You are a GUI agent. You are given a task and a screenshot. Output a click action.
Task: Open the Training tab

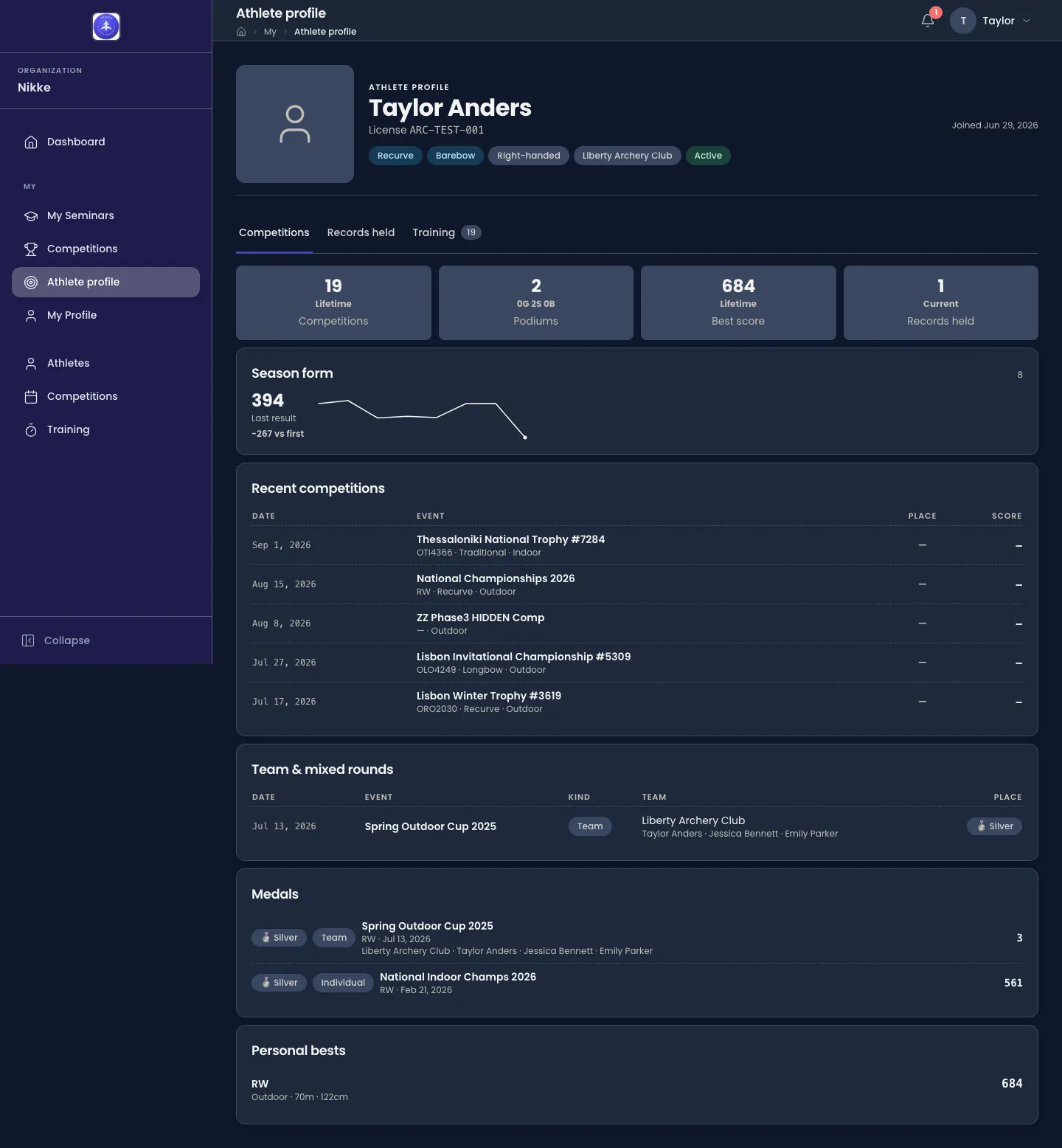(x=447, y=232)
